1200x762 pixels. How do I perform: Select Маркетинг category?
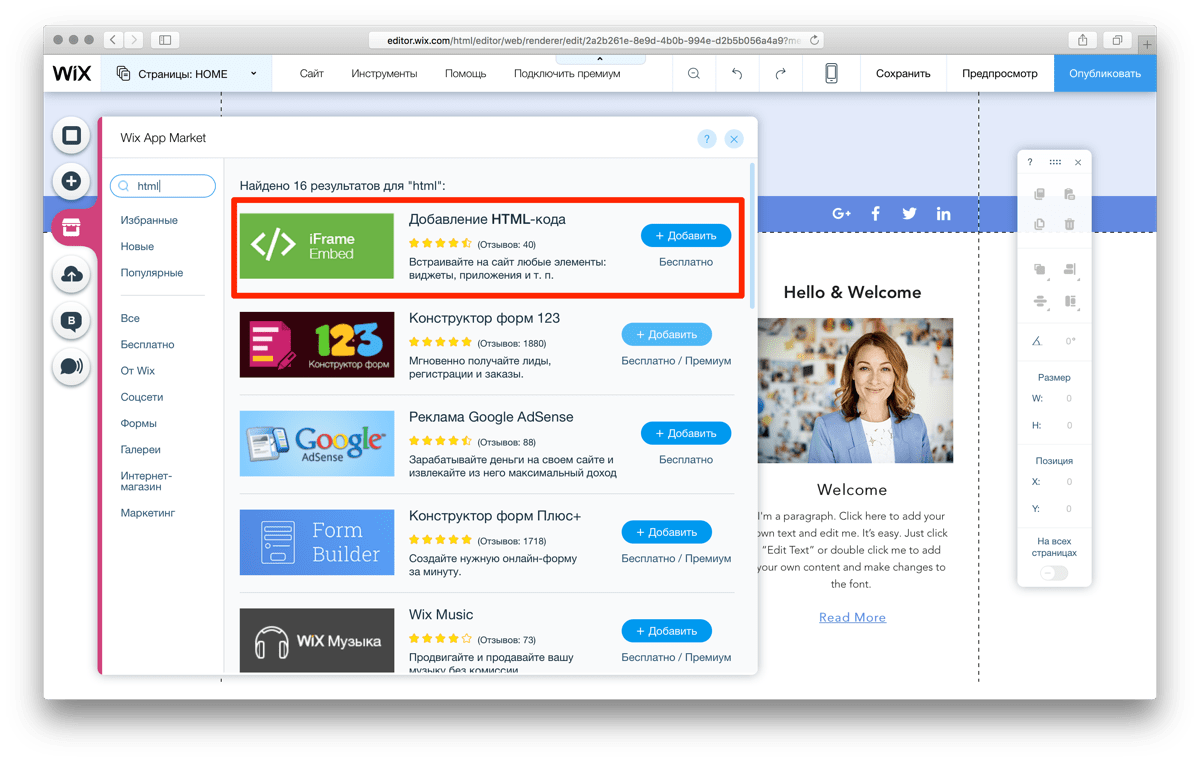click(148, 512)
